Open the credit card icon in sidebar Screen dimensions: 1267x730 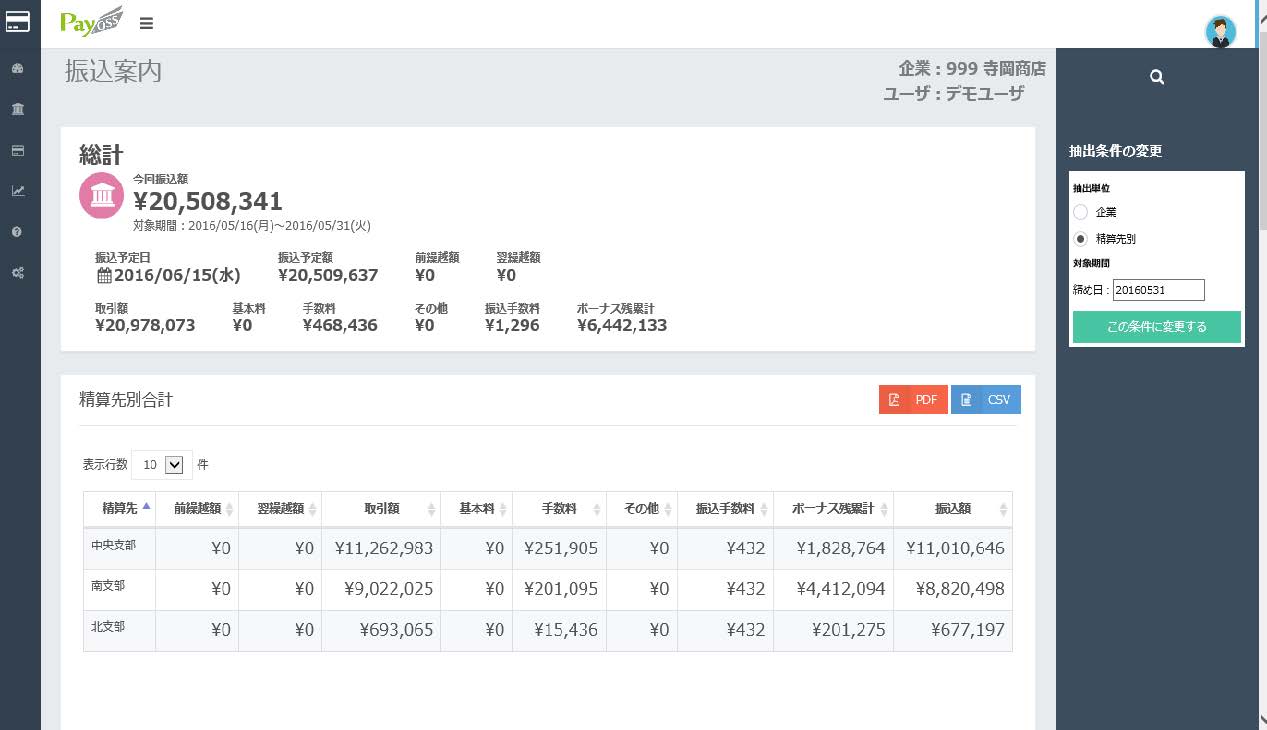(18, 150)
